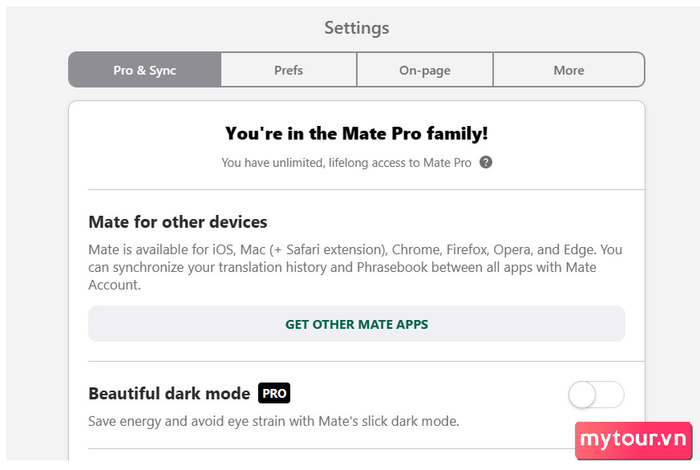Image resolution: width=700 pixels, height=470 pixels.
Task: Click the mytour.vn watermark logo
Action: 633,440
